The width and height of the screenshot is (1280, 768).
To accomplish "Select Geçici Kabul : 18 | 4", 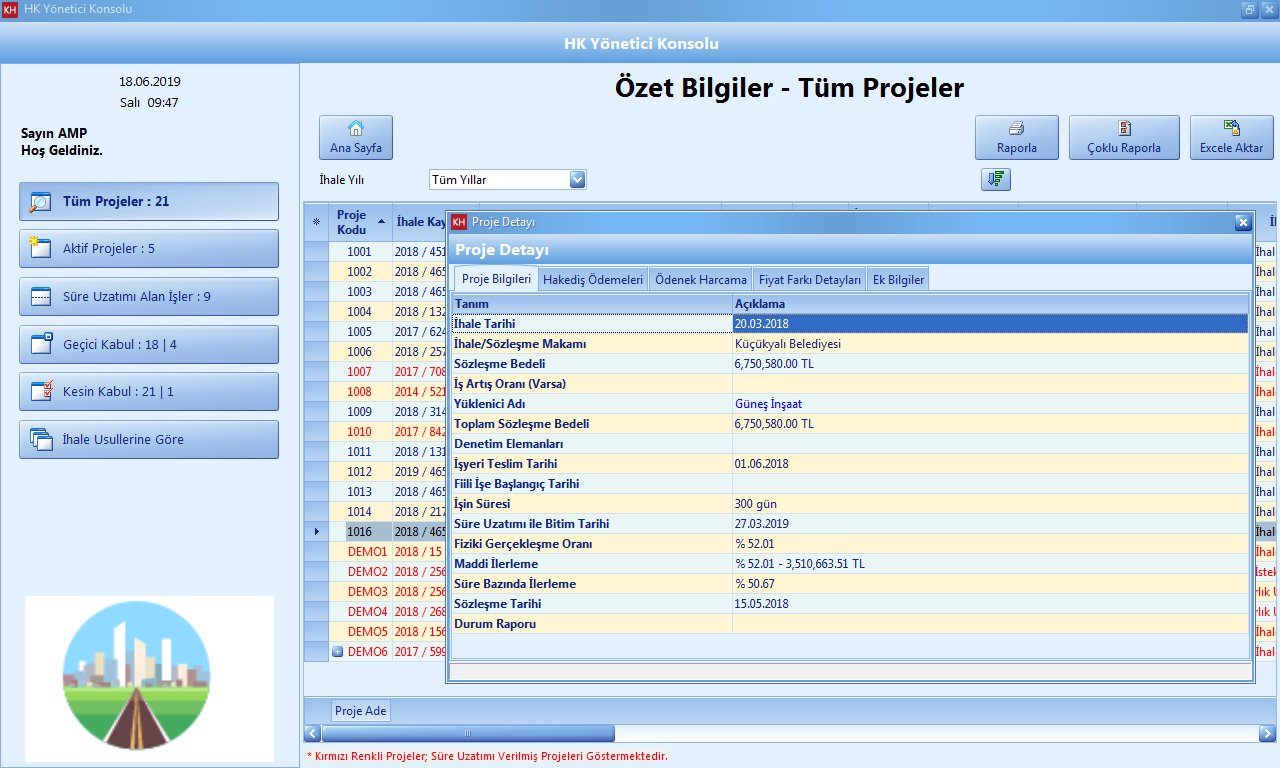I will click(x=149, y=344).
